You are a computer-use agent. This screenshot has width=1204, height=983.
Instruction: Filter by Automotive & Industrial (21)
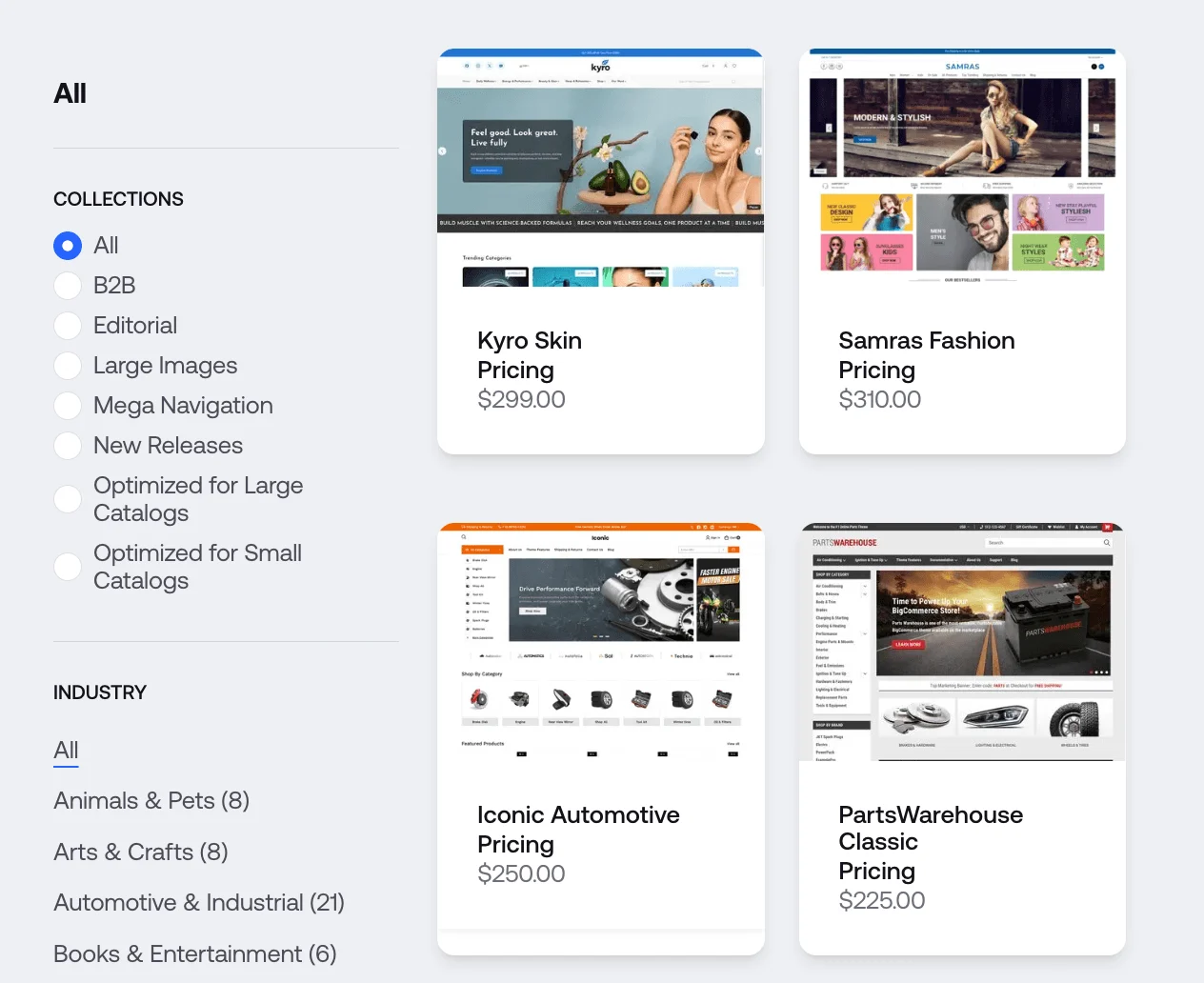pyautogui.click(x=199, y=903)
